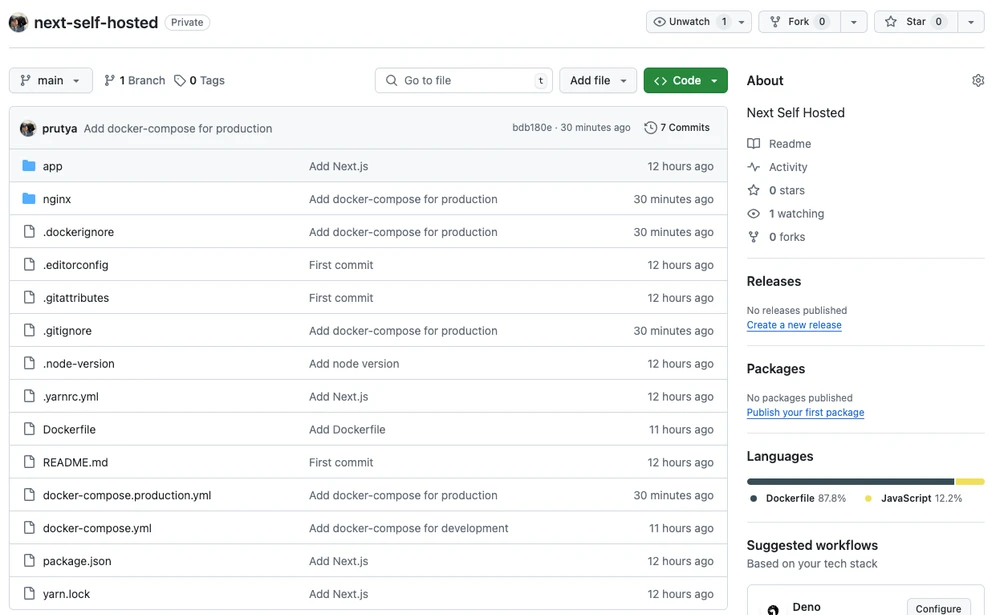Click the Activity pulse icon link

(x=754, y=167)
